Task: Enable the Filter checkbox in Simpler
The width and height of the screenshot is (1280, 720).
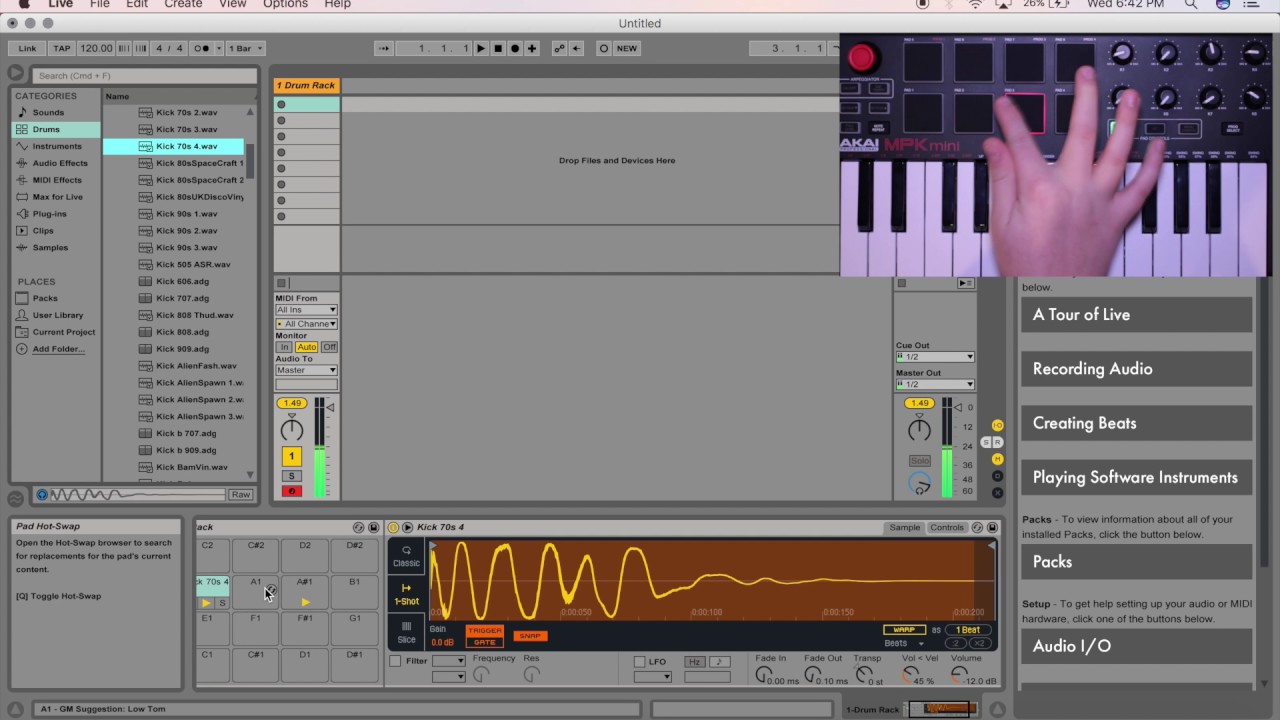Action: 395,661
